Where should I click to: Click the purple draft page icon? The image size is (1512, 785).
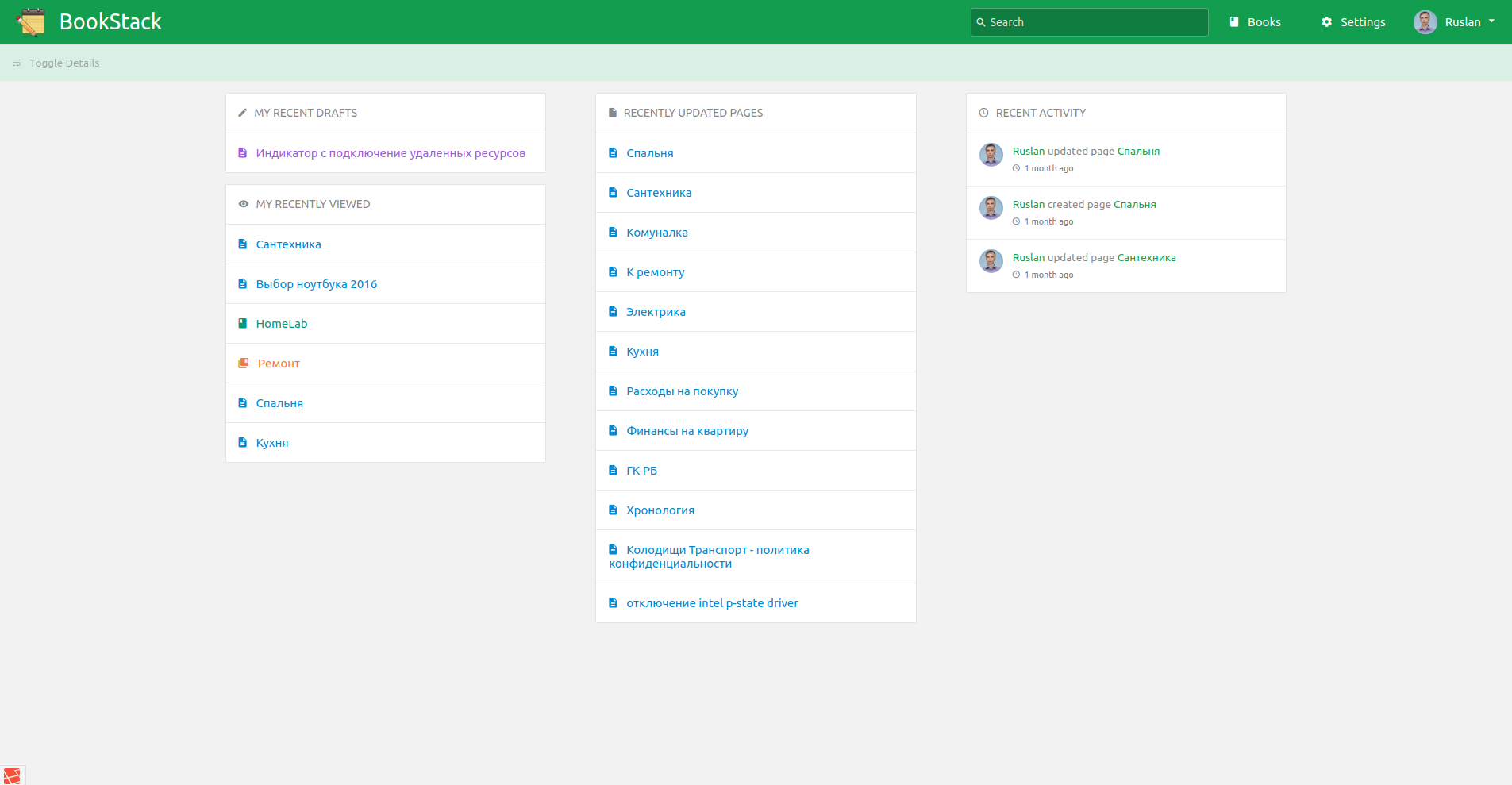243,153
